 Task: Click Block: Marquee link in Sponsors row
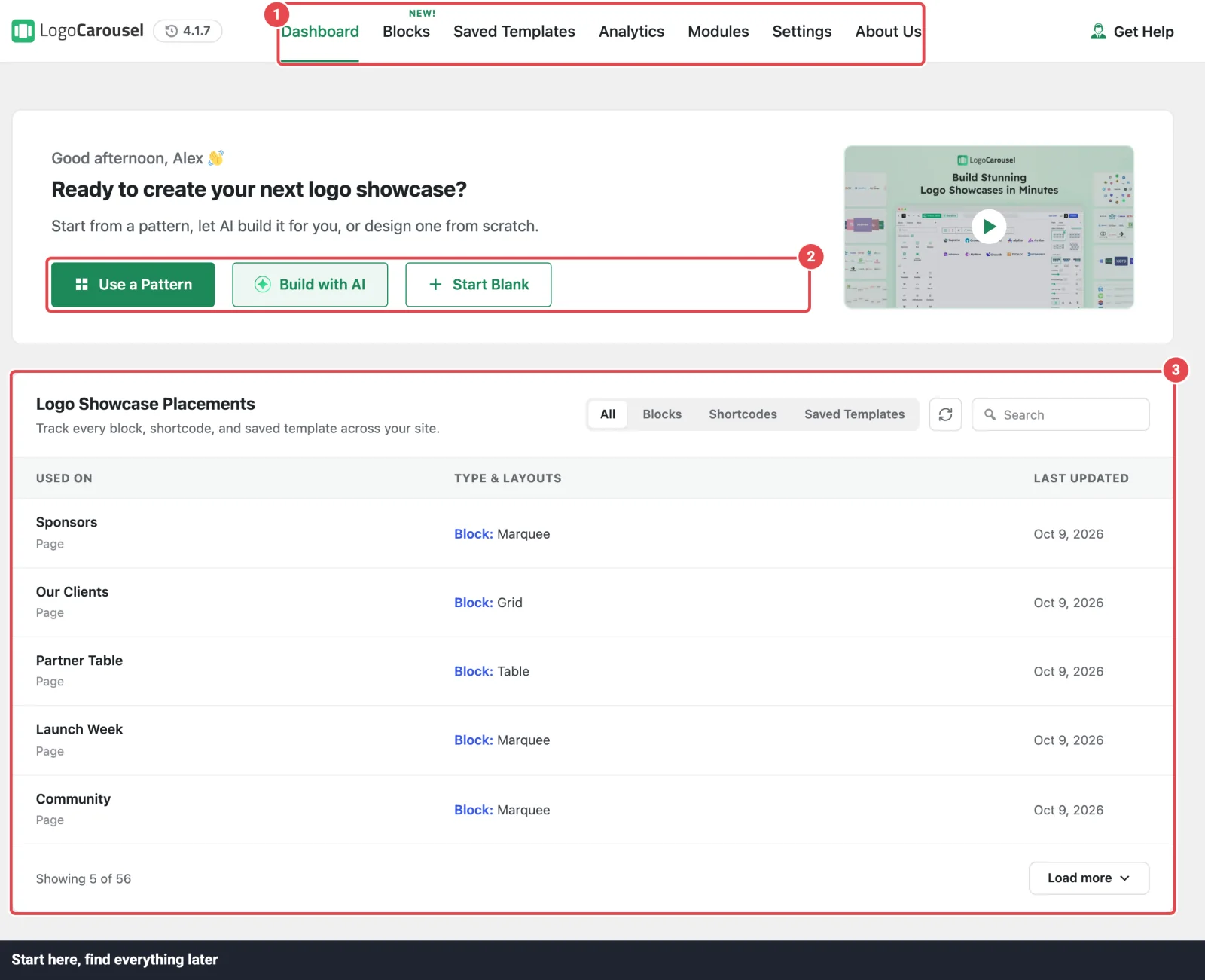coord(502,534)
